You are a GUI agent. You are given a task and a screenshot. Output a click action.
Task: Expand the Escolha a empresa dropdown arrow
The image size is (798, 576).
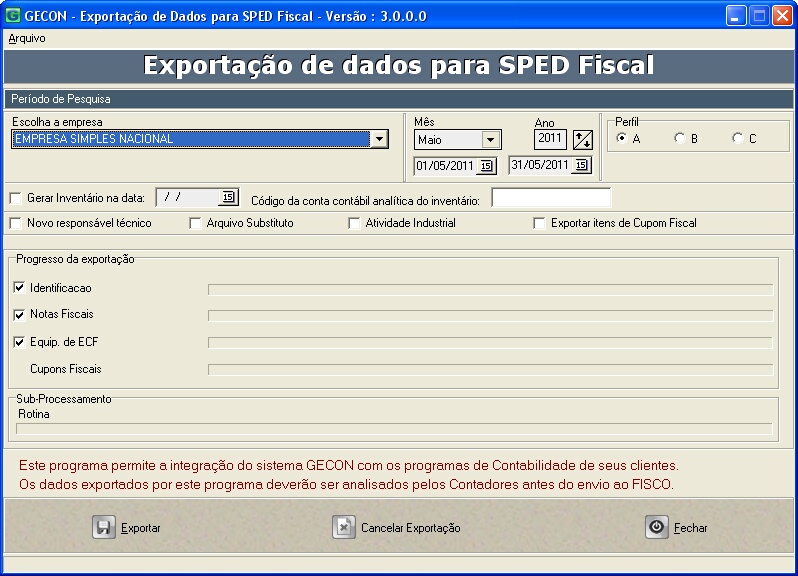pyautogui.click(x=379, y=139)
